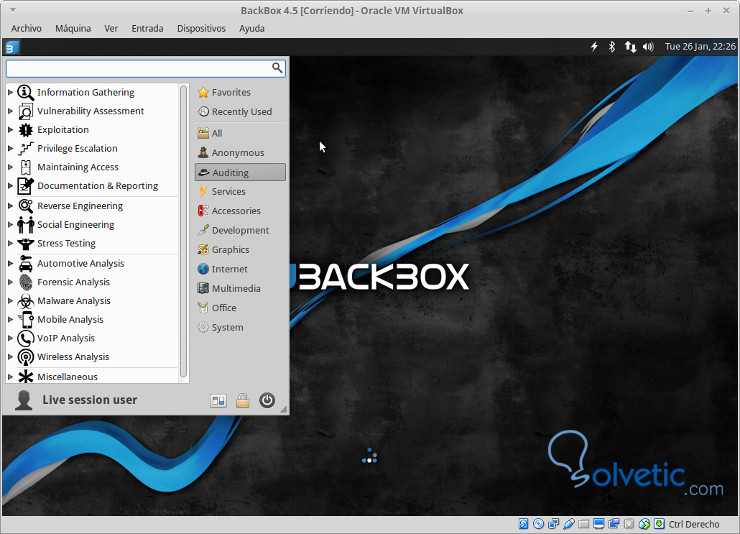Select the System category

pos(240,327)
